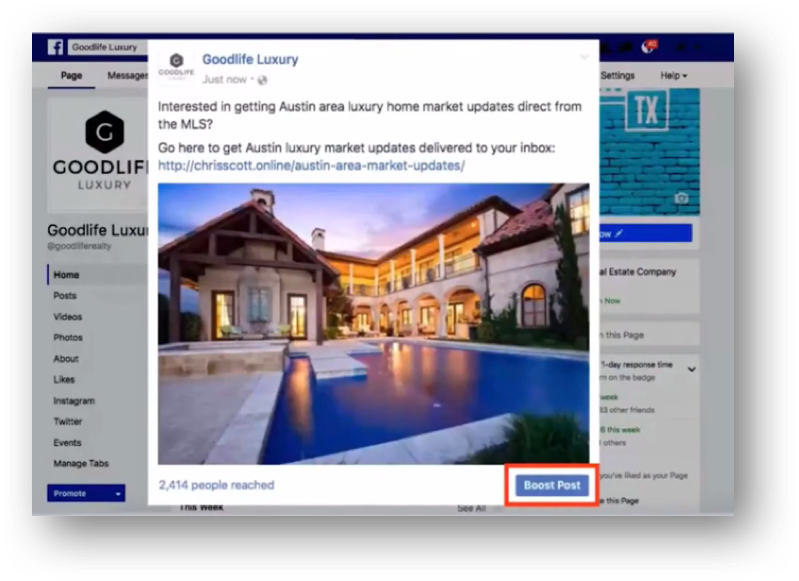Viewport: 799px width, 581px height.
Task: Click the Boost Post button
Action: coord(552,486)
